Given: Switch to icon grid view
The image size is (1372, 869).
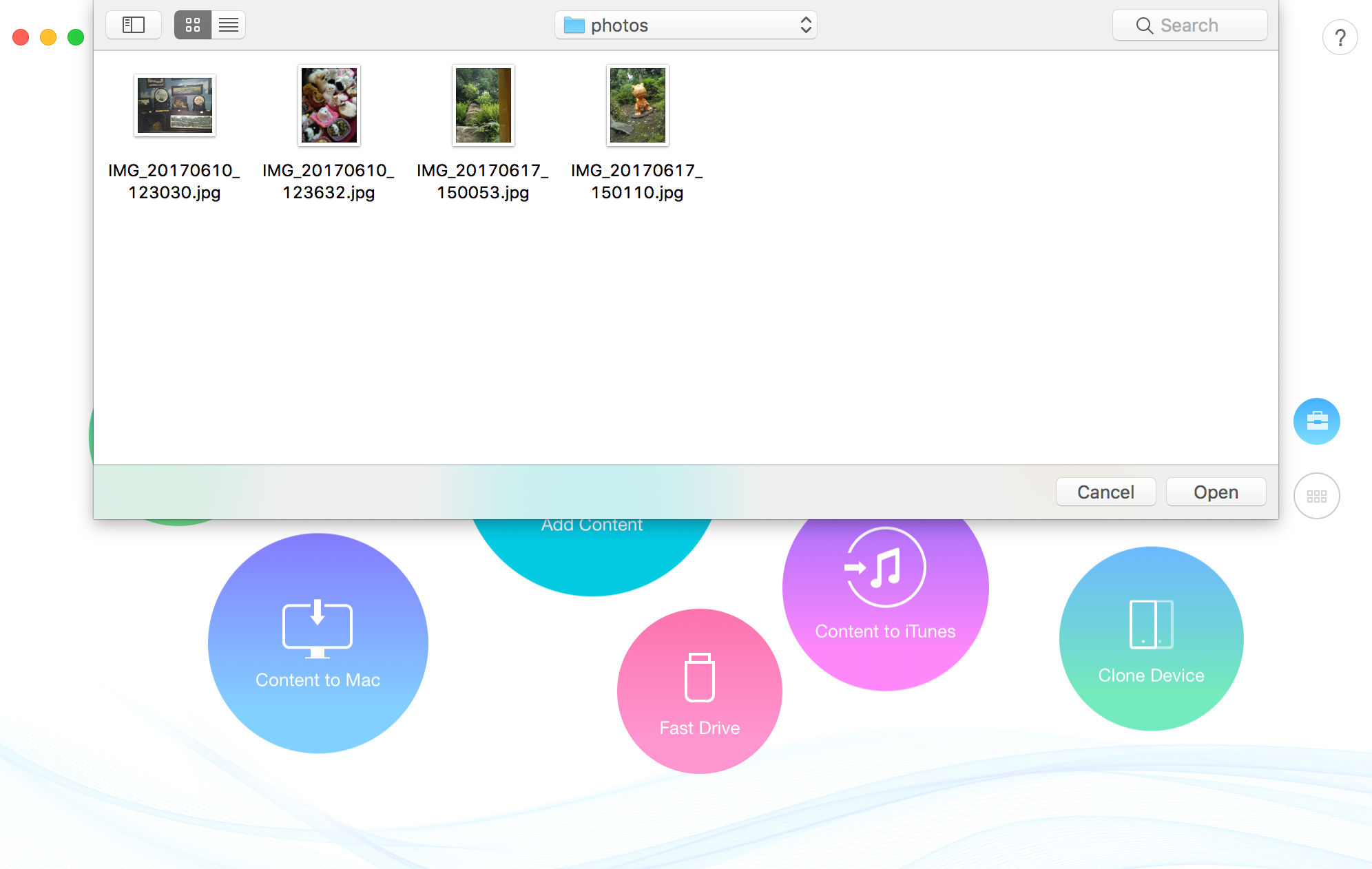Looking at the screenshot, I should pos(193,25).
